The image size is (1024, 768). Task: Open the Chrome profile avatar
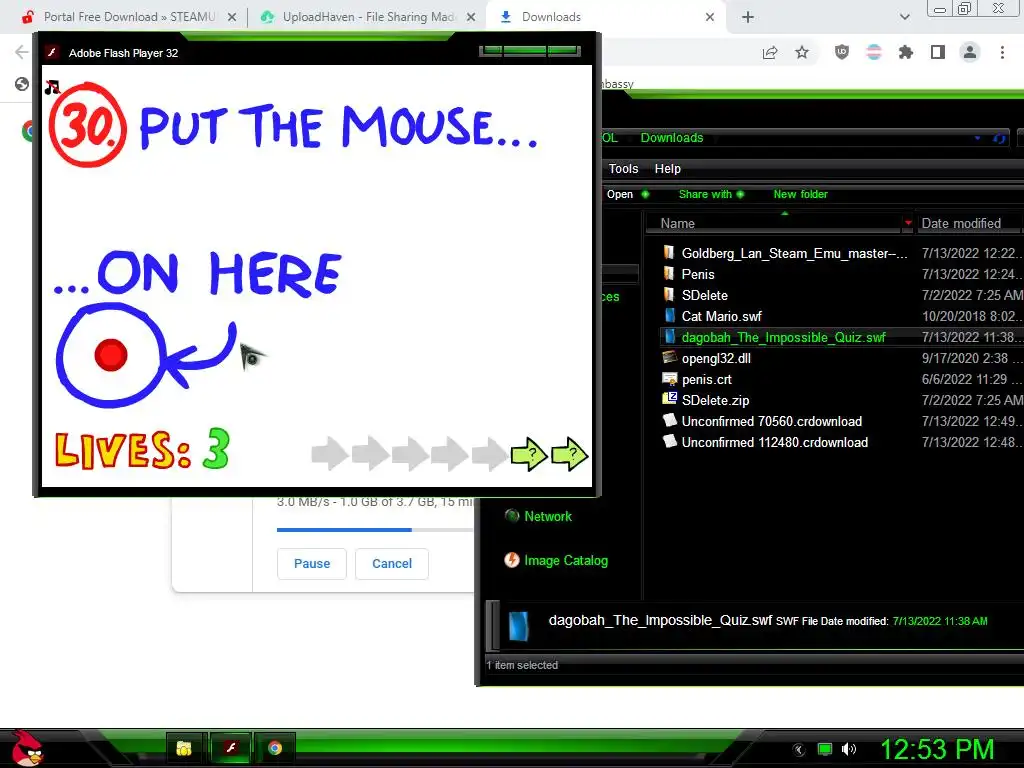[x=970, y=52]
